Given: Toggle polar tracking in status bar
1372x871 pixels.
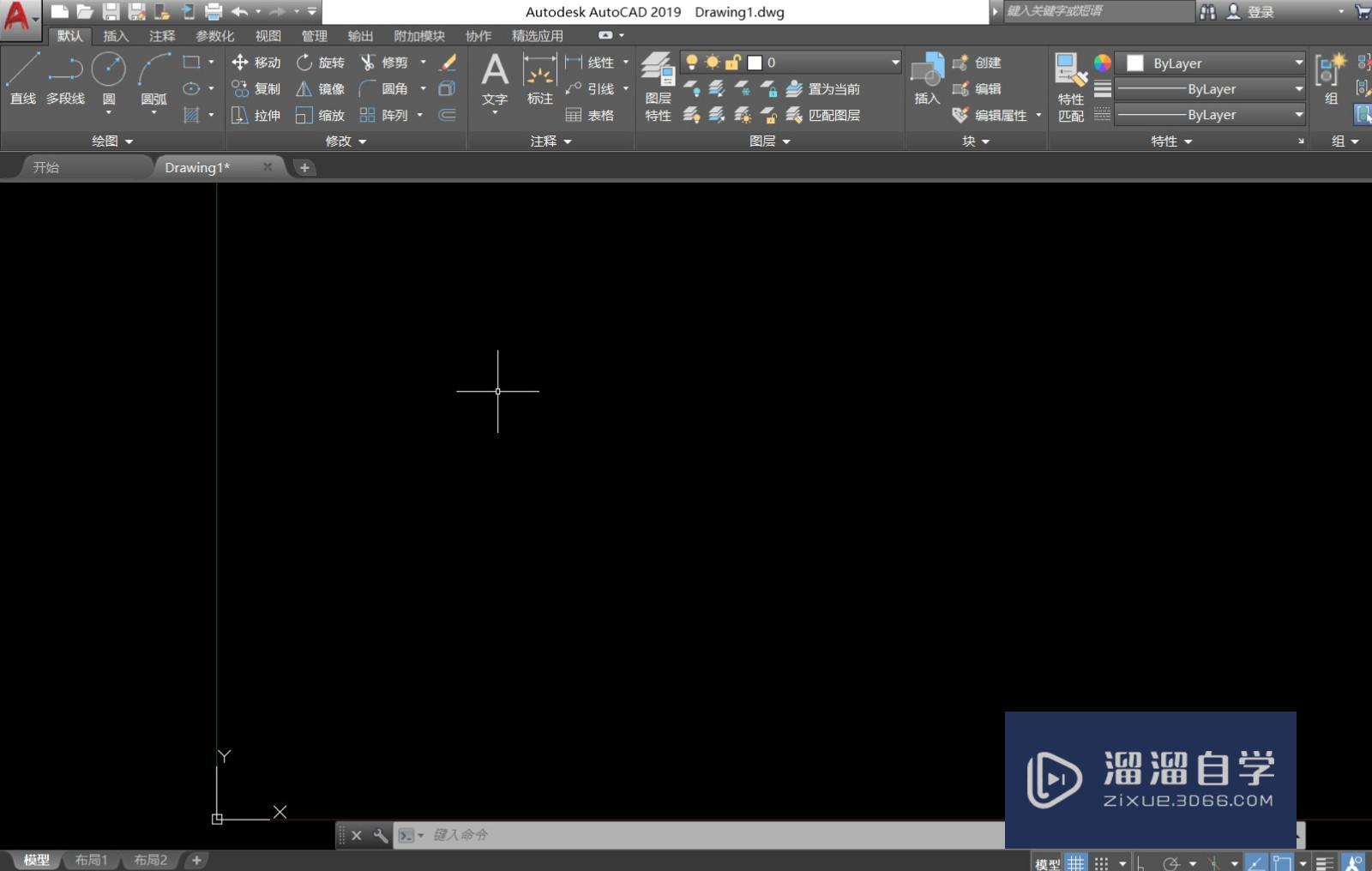Looking at the screenshot, I should (1171, 863).
